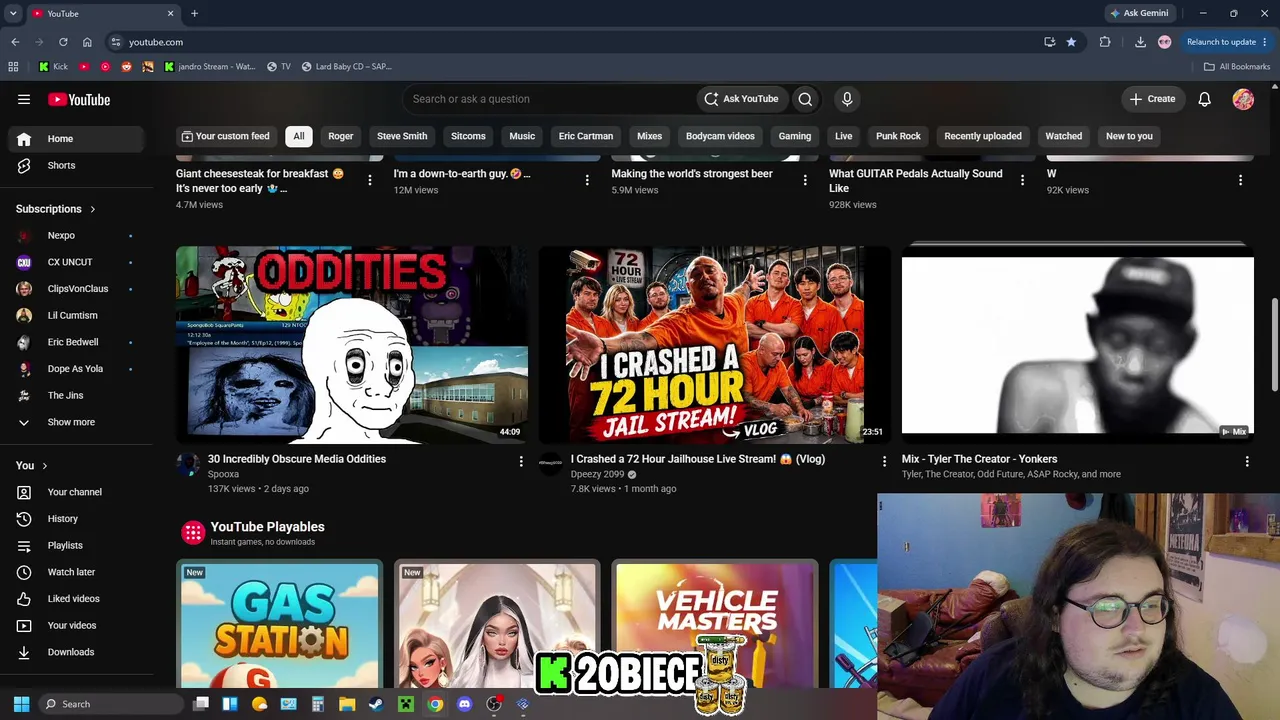Bookmark this page with the star
1280x720 pixels.
1071,42
